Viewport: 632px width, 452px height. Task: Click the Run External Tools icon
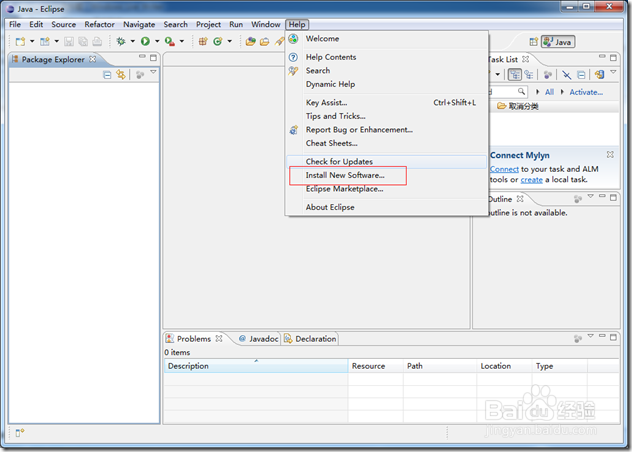(170, 42)
